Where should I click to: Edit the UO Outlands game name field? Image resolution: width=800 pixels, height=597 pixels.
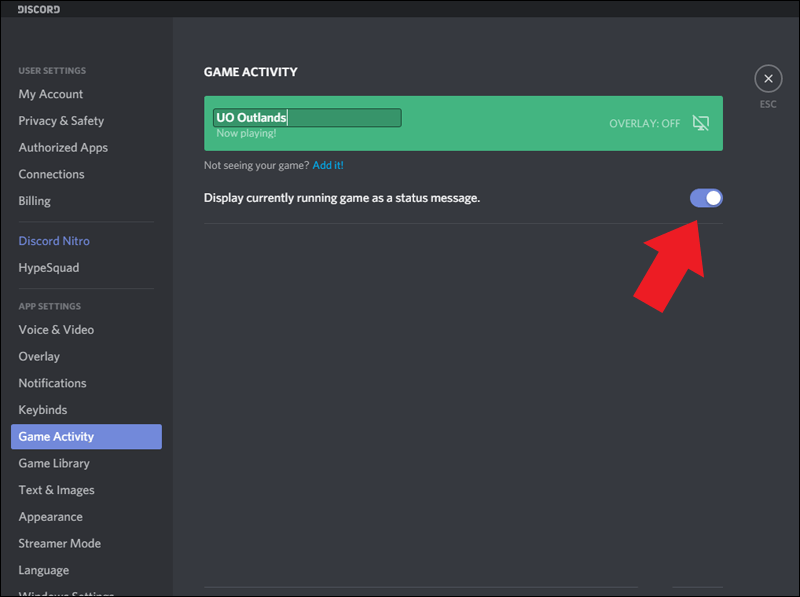(307, 118)
